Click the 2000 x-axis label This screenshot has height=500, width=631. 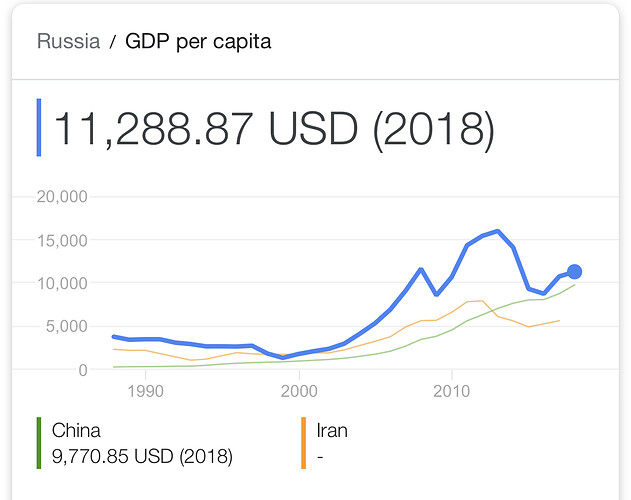[298, 388]
